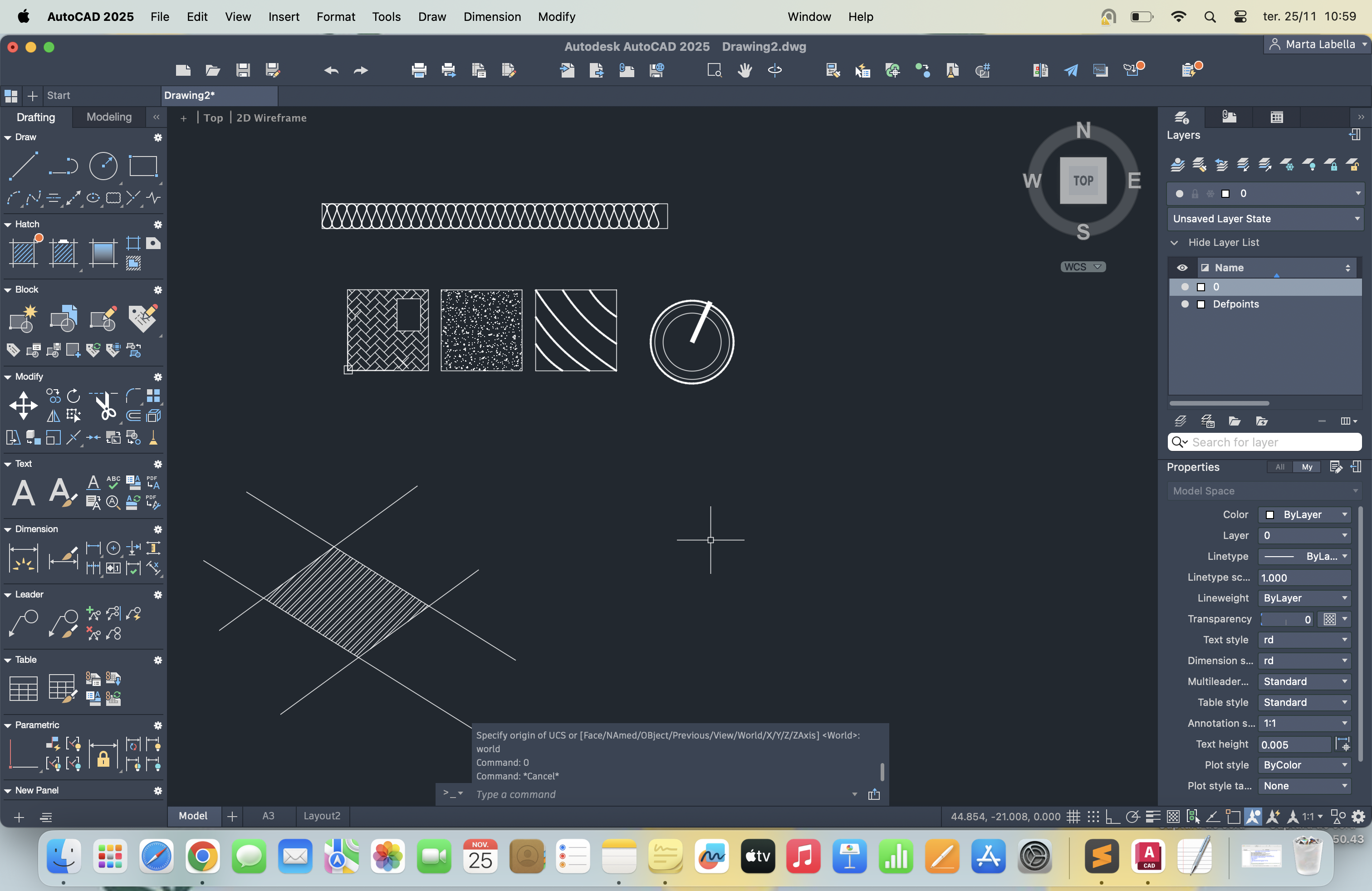This screenshot has height=891, width=1372.
Task: Switch to the A3 layout tab
Action: [x=268, y=816]
